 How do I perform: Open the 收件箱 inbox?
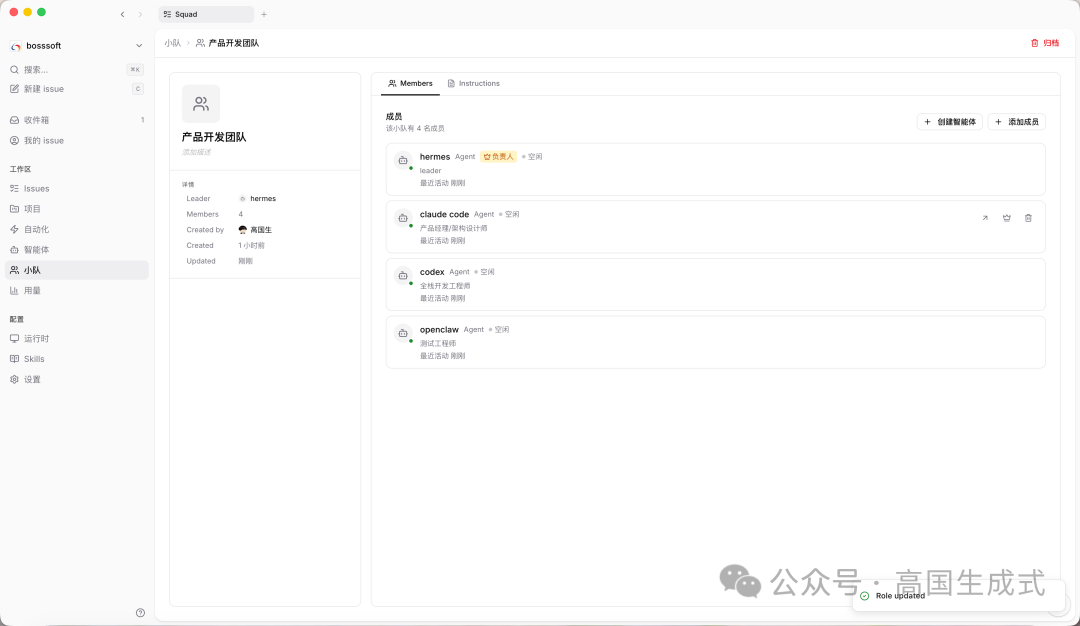tap(76, 120)
